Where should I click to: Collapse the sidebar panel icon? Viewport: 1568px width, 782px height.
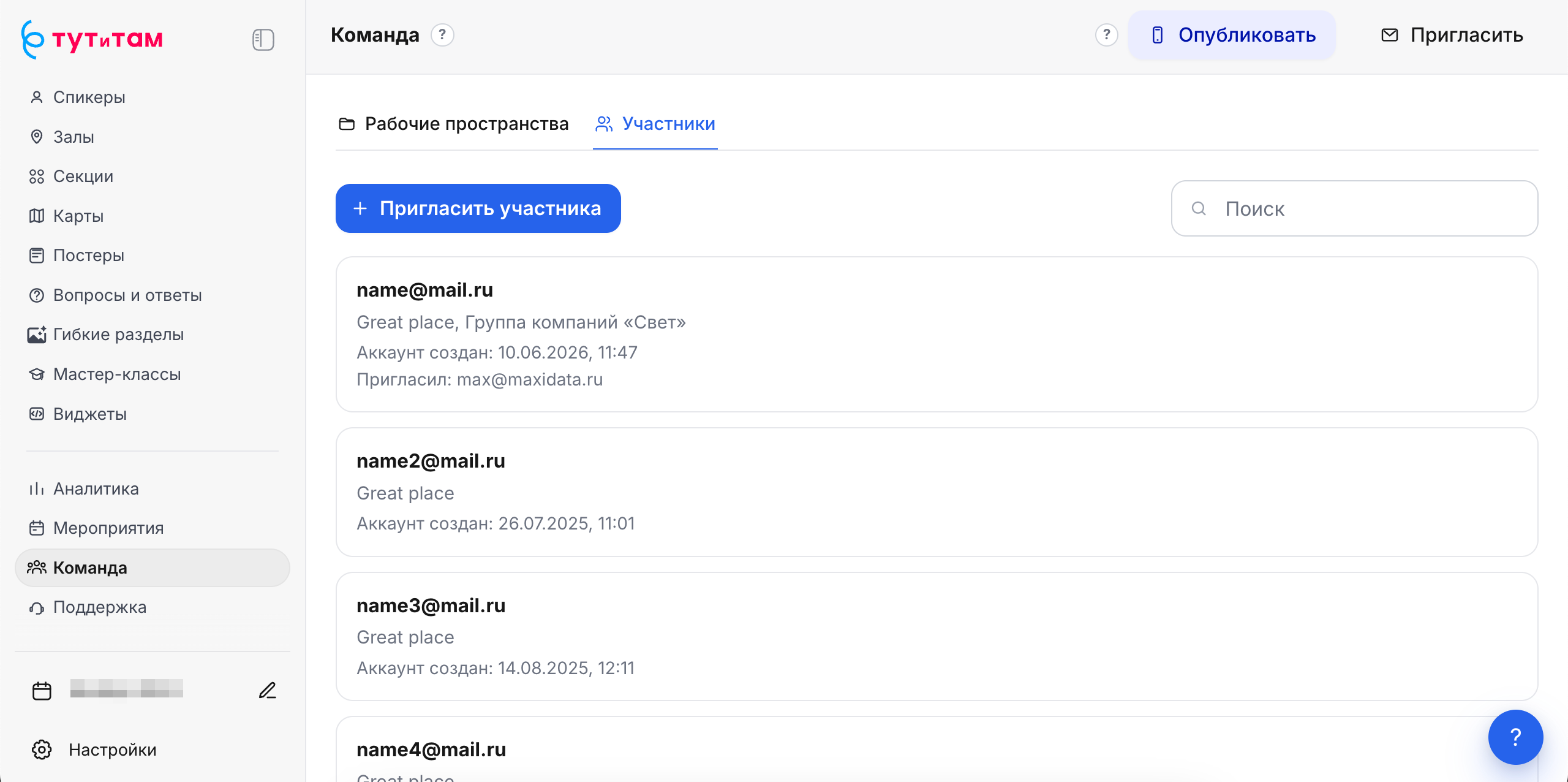263,40
